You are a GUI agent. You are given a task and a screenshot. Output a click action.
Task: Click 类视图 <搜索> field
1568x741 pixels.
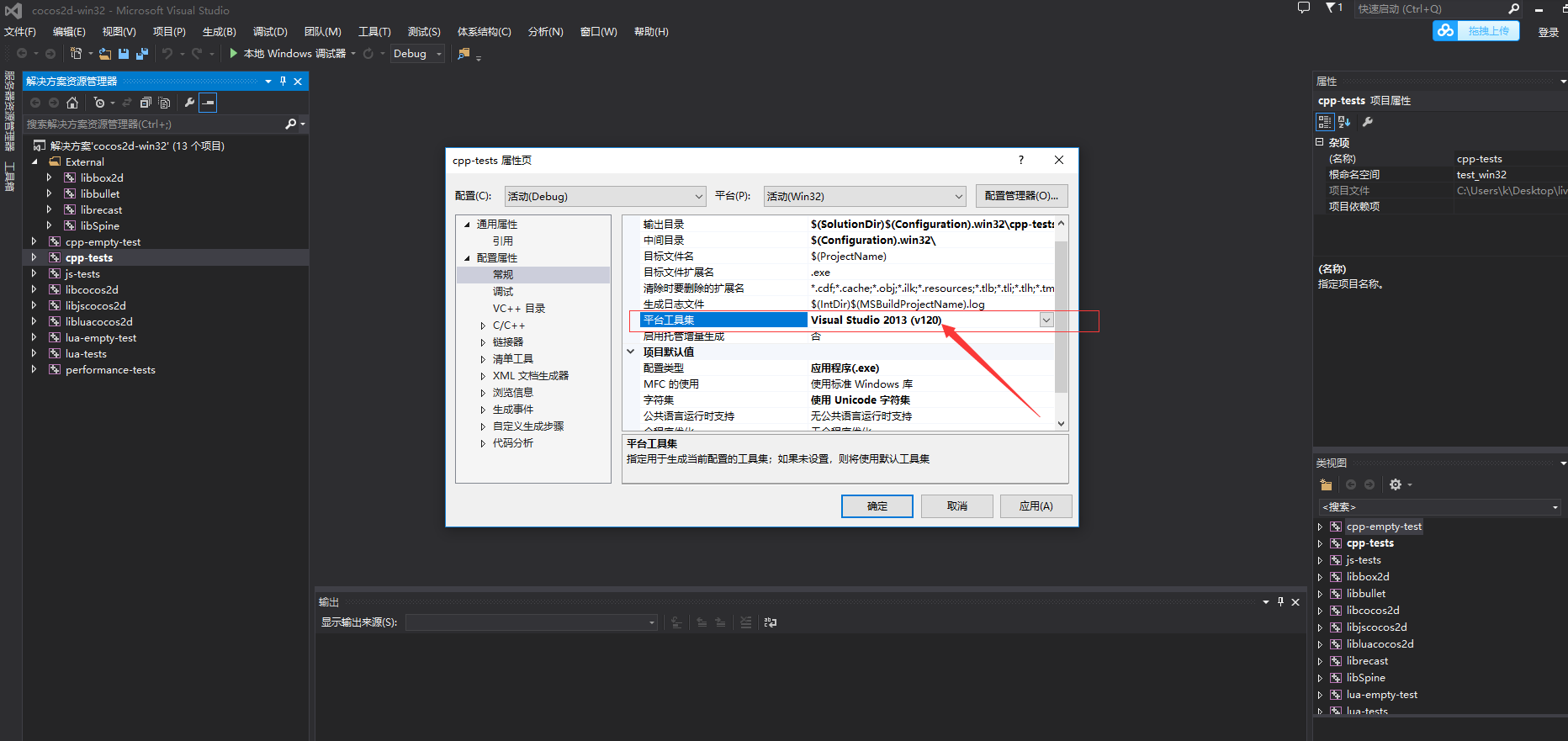point(1439,507)
